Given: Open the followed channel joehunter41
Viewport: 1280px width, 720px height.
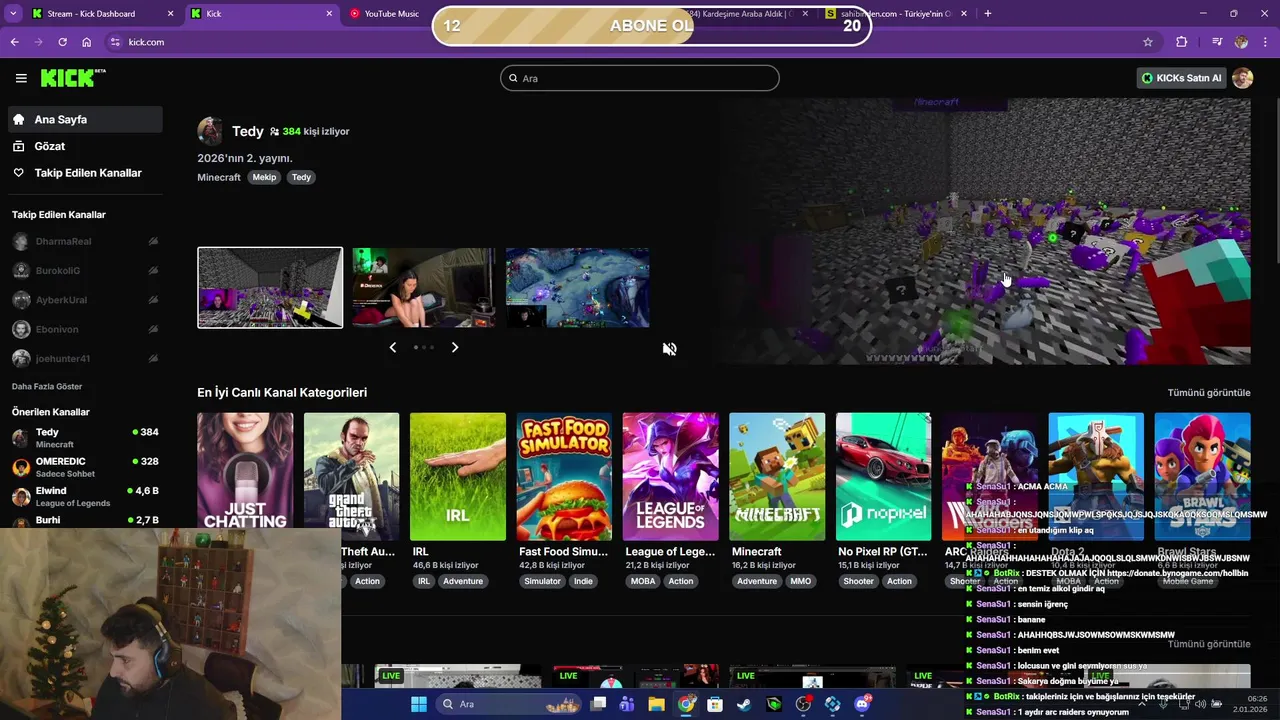Looking at the screenshot, I should [85, 358].
